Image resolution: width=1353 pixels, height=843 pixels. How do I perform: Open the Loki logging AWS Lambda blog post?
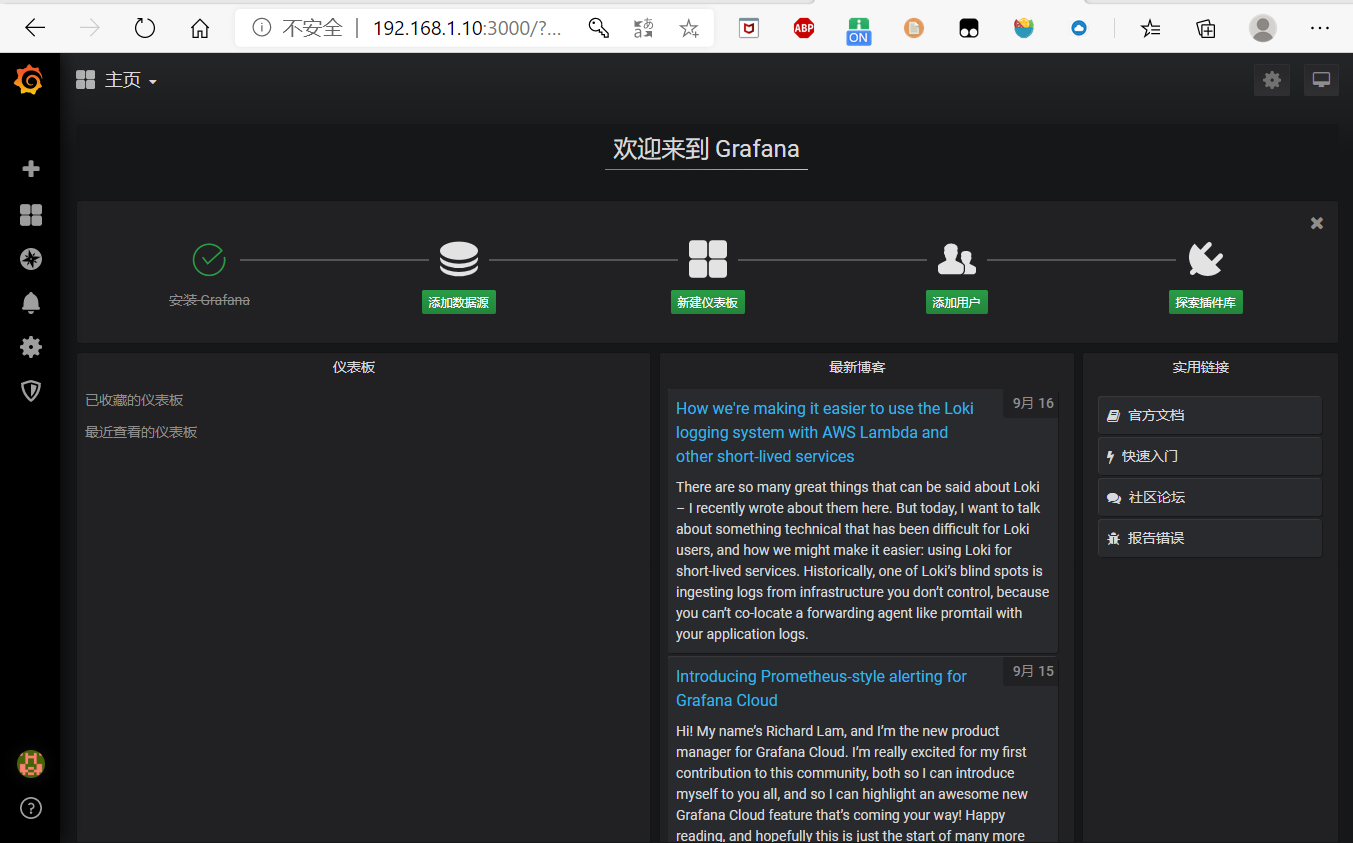click(x=825, y=432)
